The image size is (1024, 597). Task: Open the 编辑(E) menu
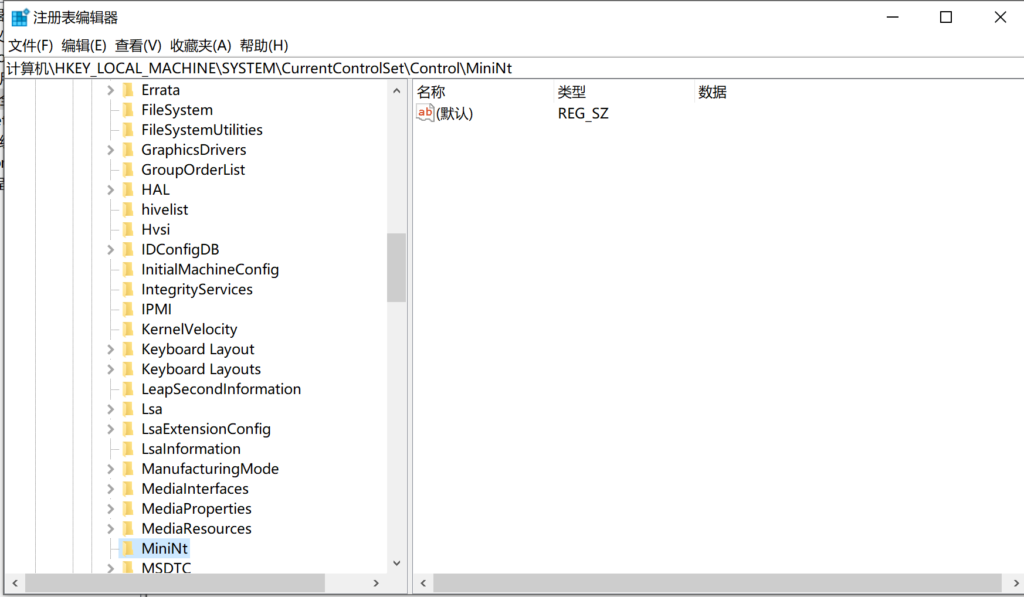point(84,46)
